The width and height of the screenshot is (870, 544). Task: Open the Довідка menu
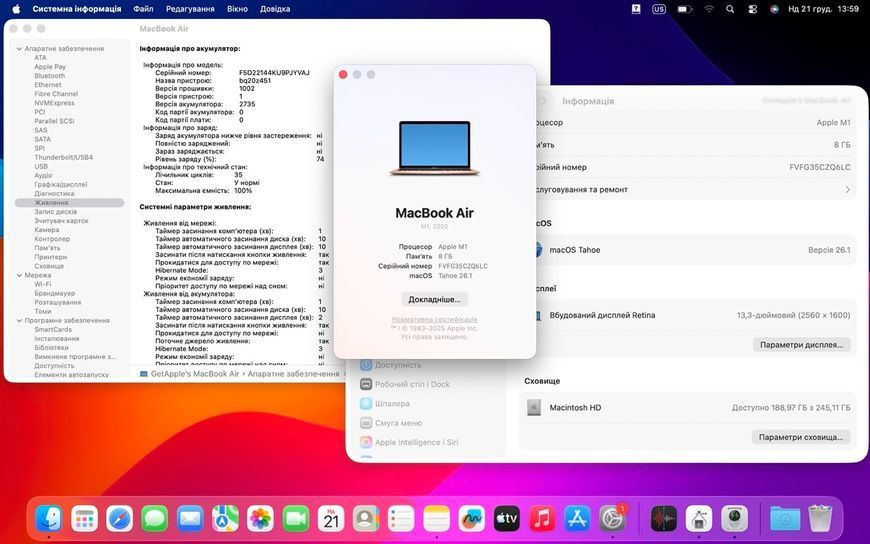tap(275, 9)
